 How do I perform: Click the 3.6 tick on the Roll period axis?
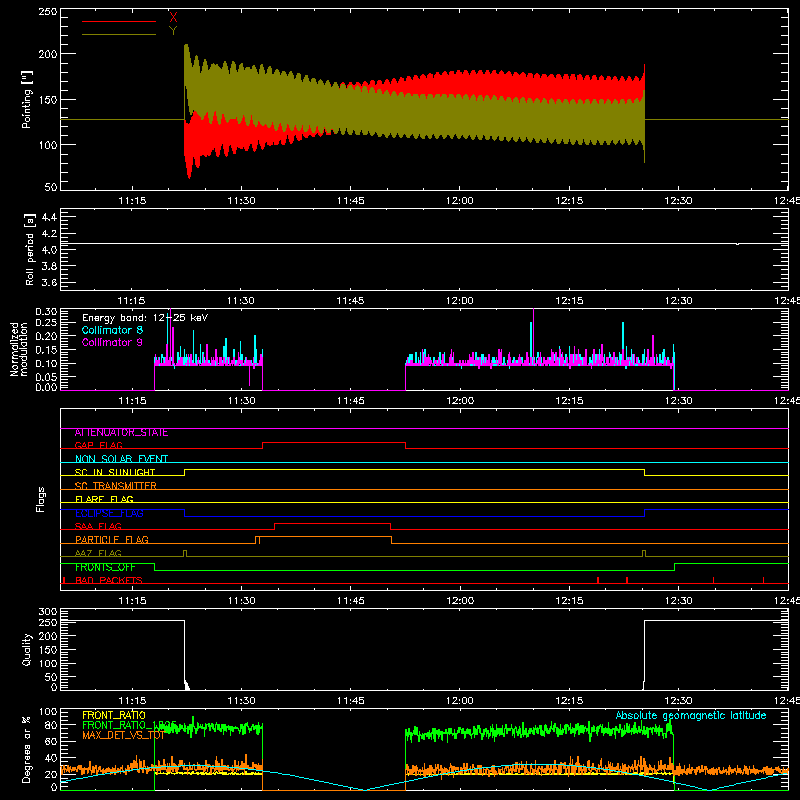[x=49, y=282]
